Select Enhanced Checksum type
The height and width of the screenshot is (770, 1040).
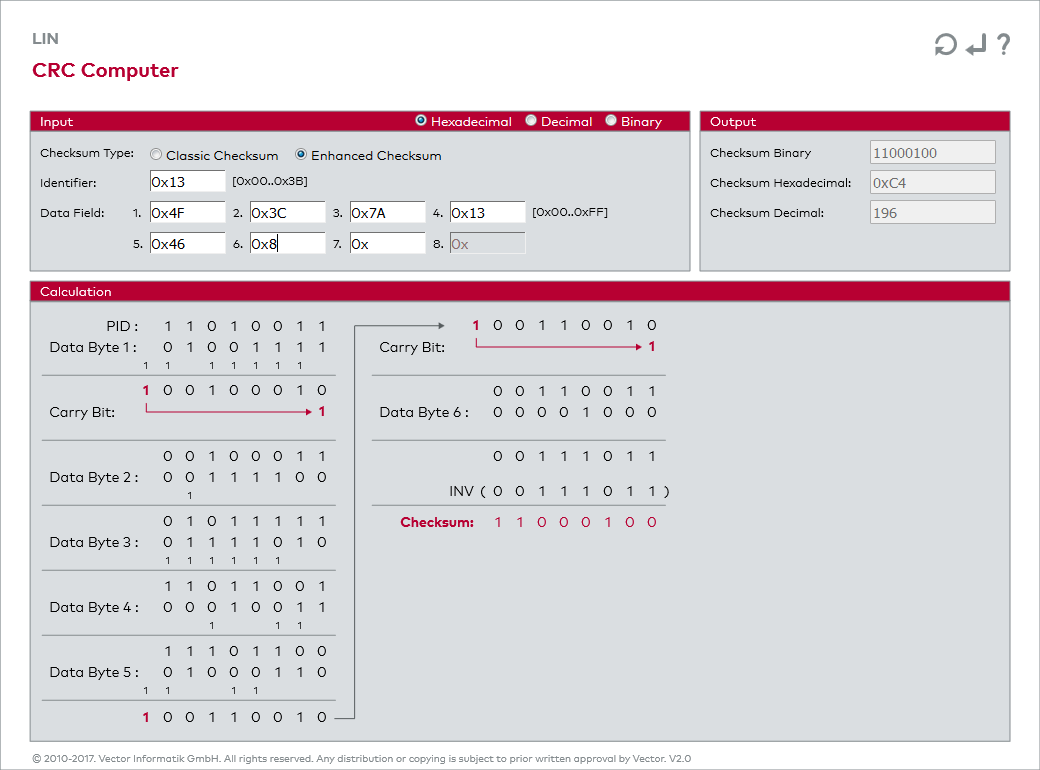point(301,155)
